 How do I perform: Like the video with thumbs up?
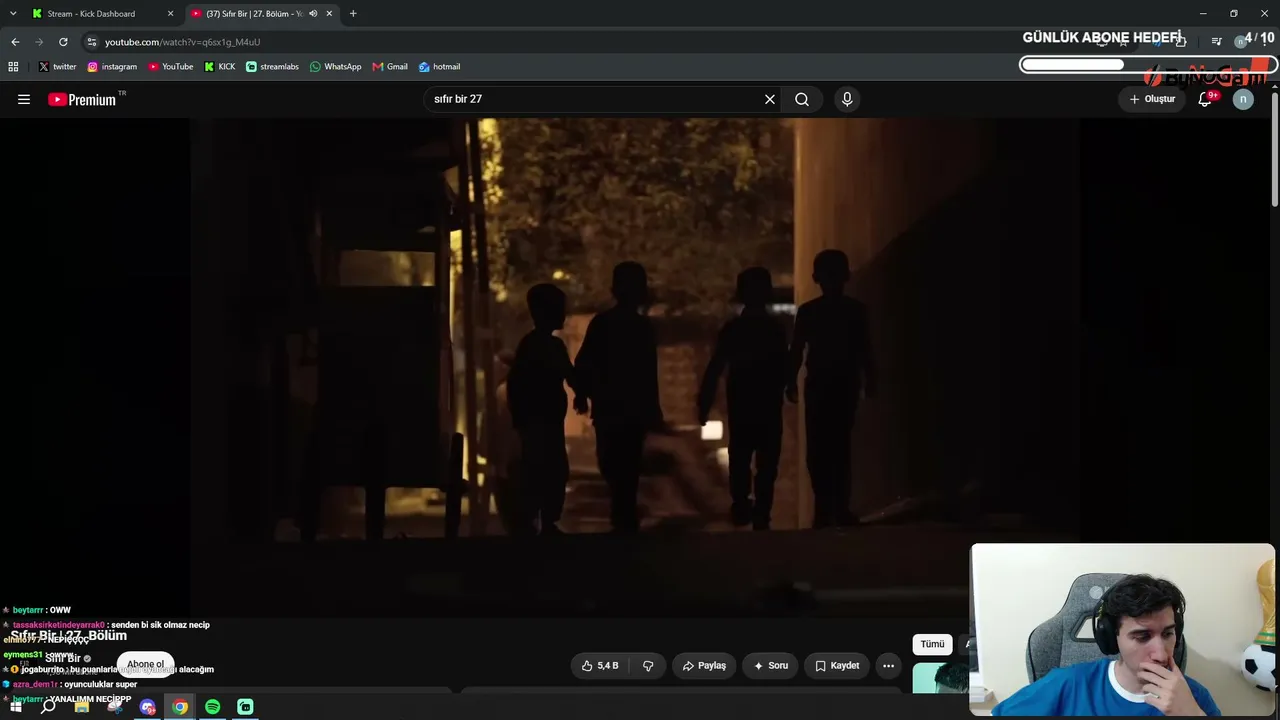(600, 666)
